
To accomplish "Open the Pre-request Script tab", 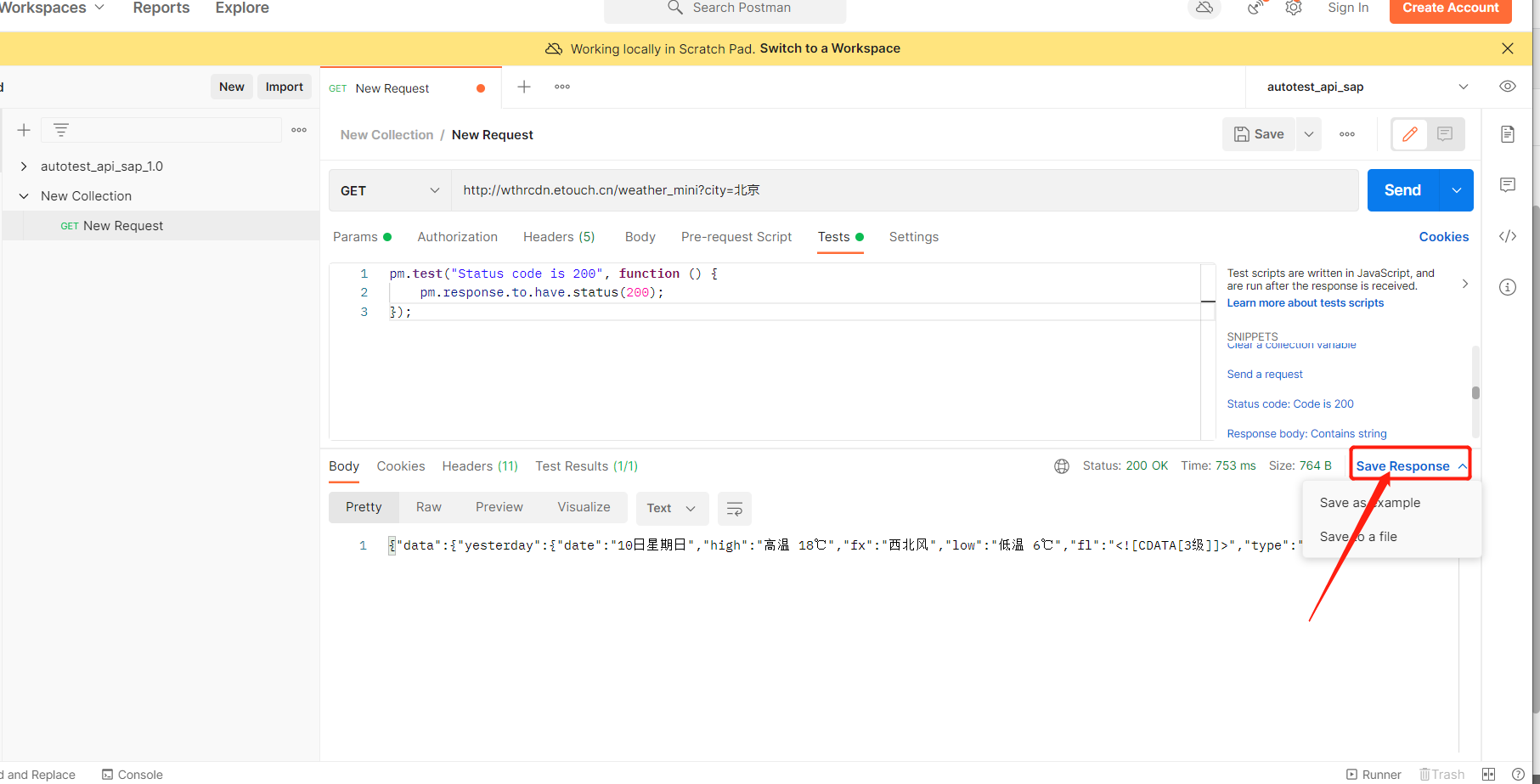I will coord(736,237).
